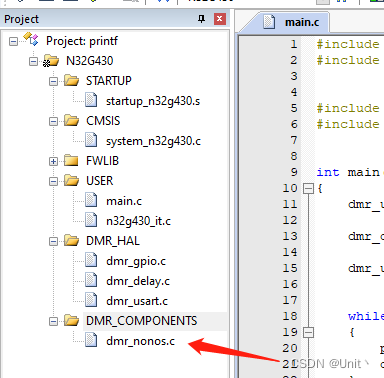Open startup_n32g430.s from the tree
This screenshot has height=378, width=384.
click(x=153, y=101)
